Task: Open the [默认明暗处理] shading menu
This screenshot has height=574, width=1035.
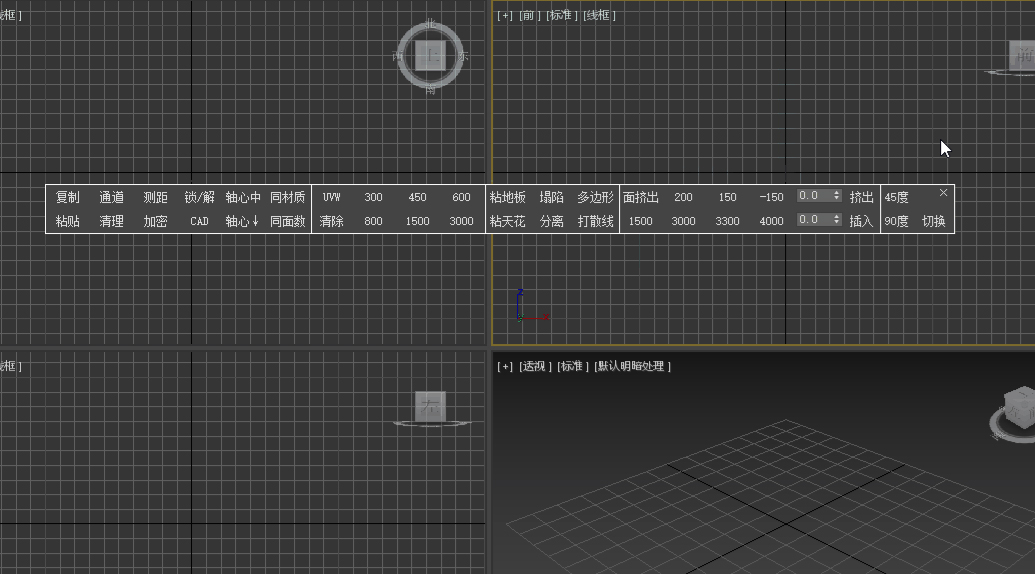Action: [x=632, y=367]
